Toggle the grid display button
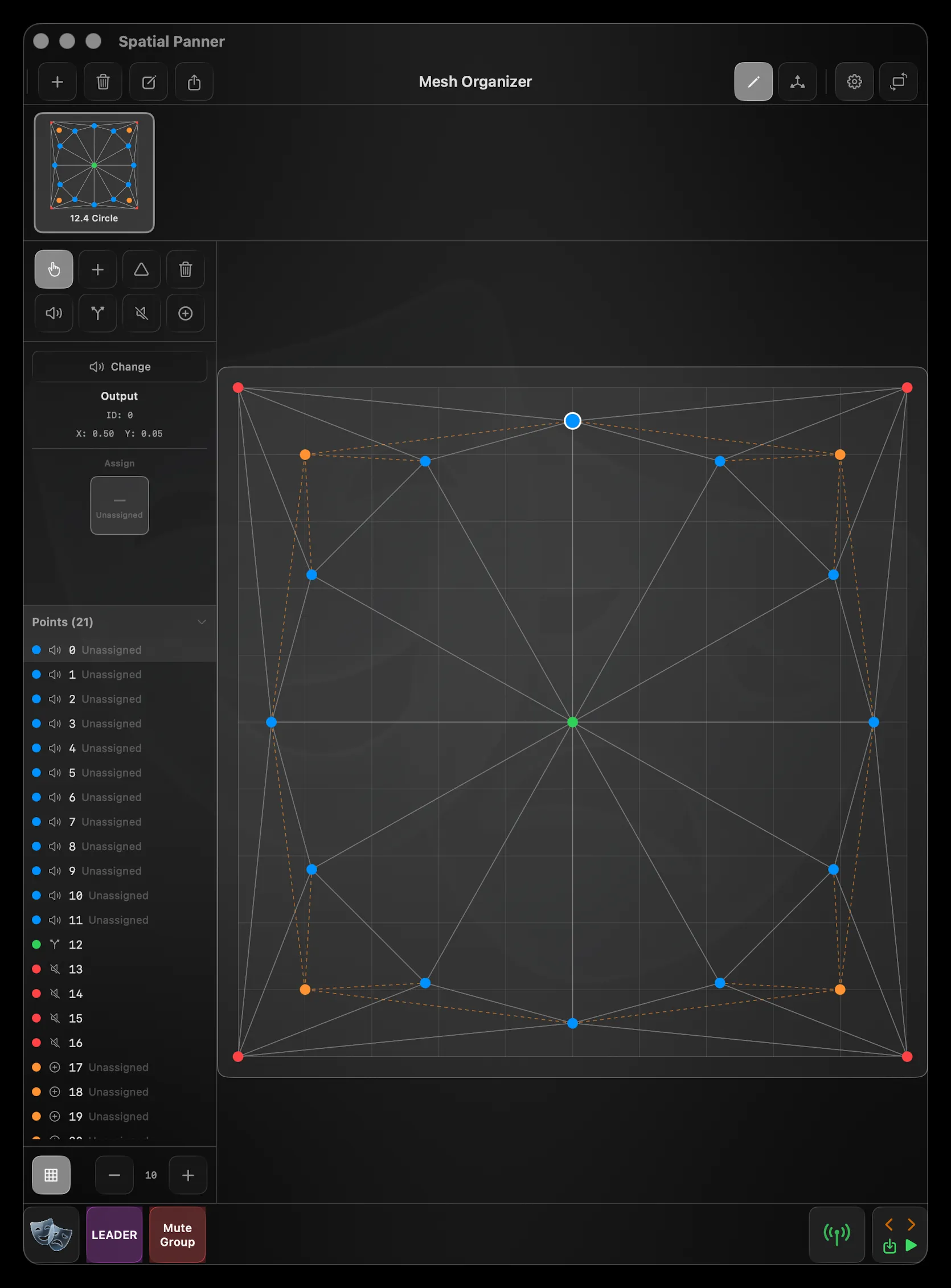Viewport: 951px width, 1288px height. (x=51, y=1175)
